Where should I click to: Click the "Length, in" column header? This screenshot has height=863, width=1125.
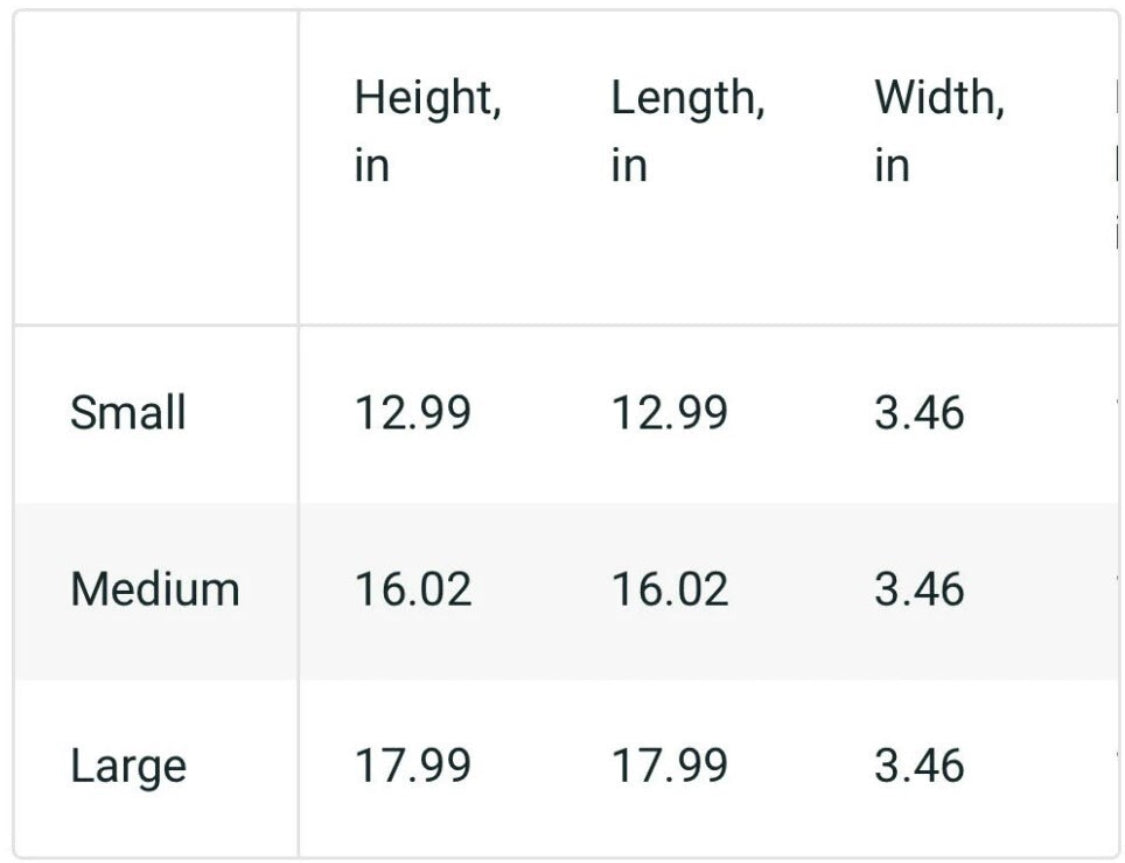coord(688,132)
